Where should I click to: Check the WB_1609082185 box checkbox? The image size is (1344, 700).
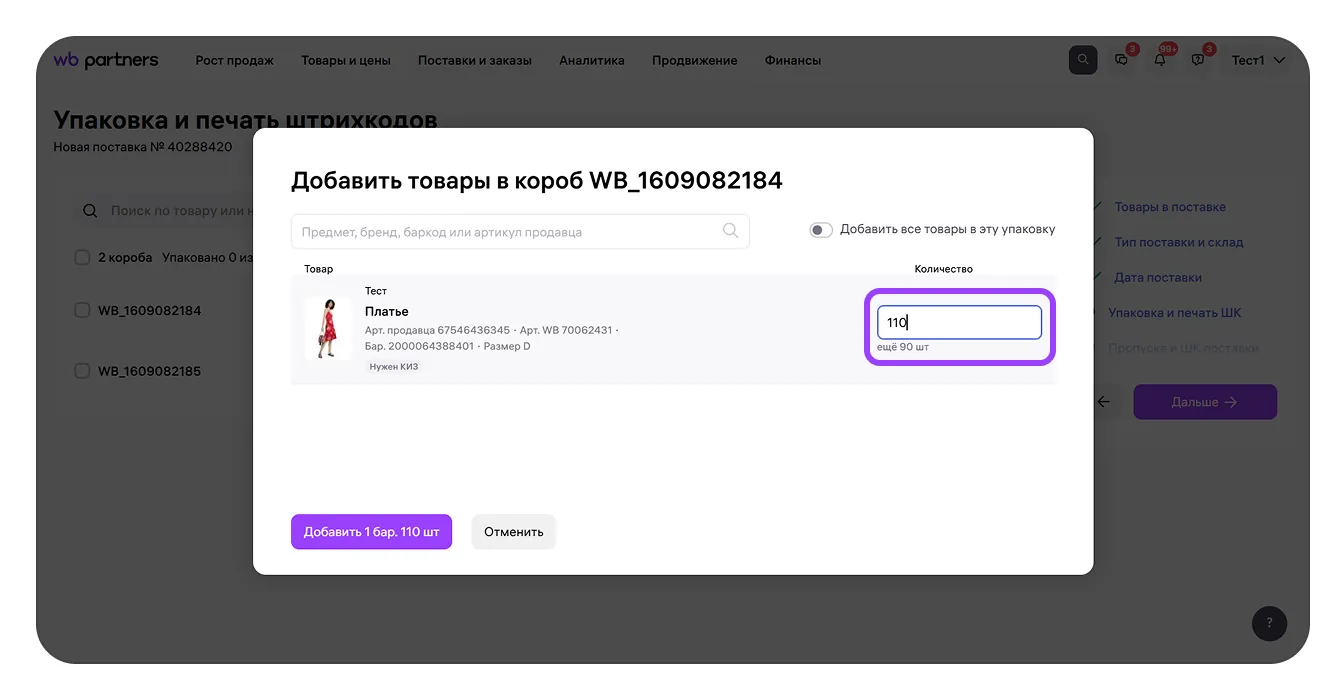tap(83, 371)
